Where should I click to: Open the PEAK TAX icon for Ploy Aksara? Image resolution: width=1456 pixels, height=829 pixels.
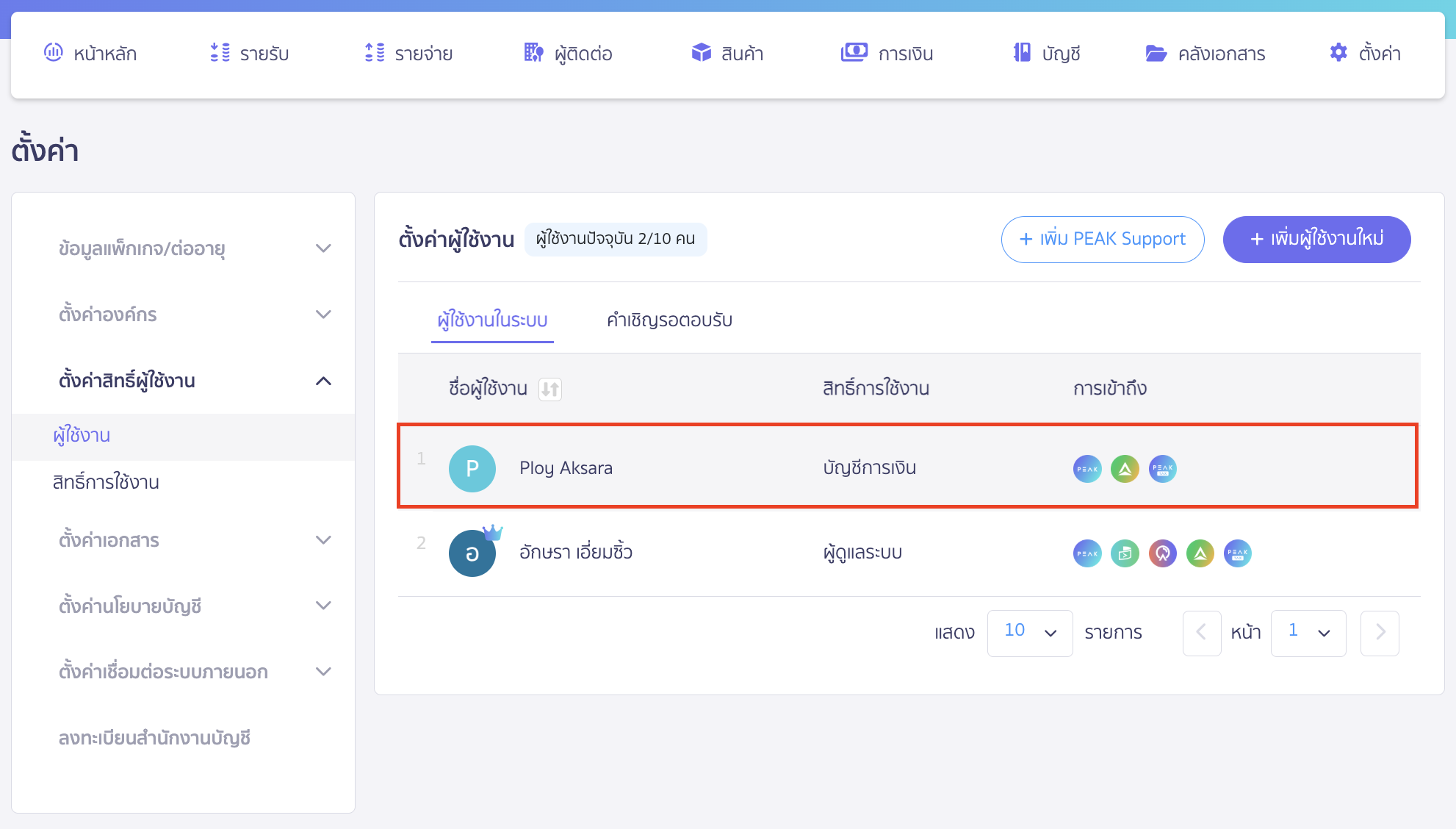[x=1163, y=469]
